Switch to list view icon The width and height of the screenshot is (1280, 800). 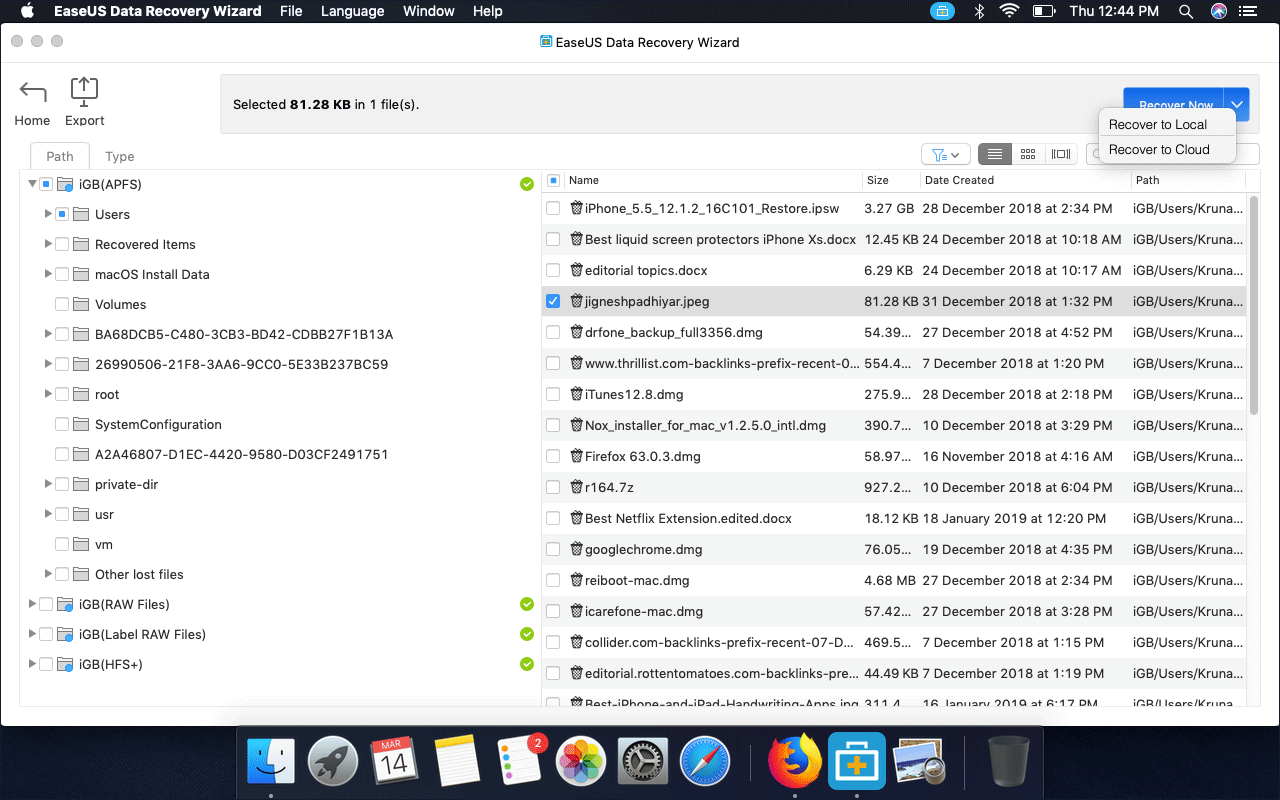(994, 153)
